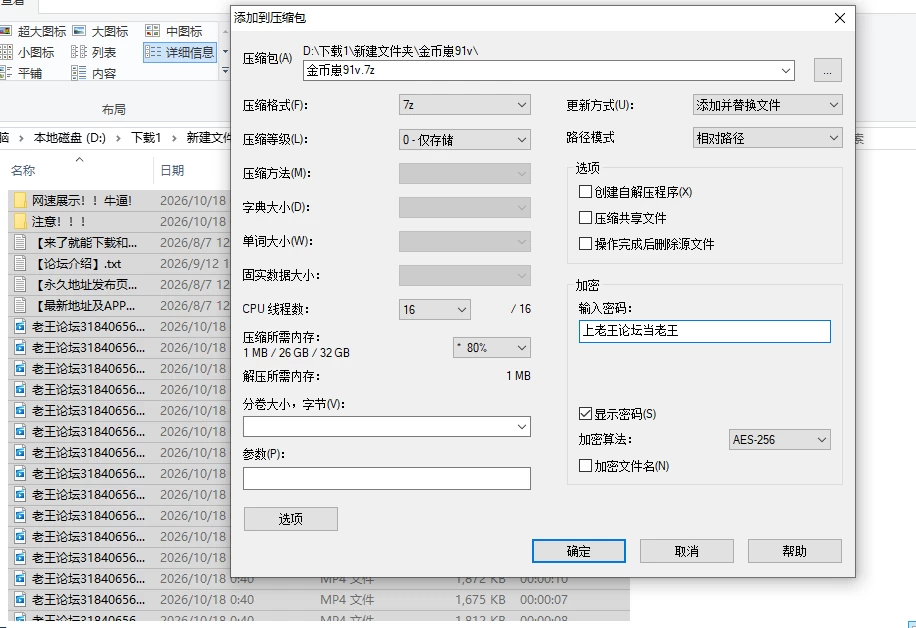Enable 压缩共享文件 option
The height and width of the screenshot is (628, 916).
585,218
